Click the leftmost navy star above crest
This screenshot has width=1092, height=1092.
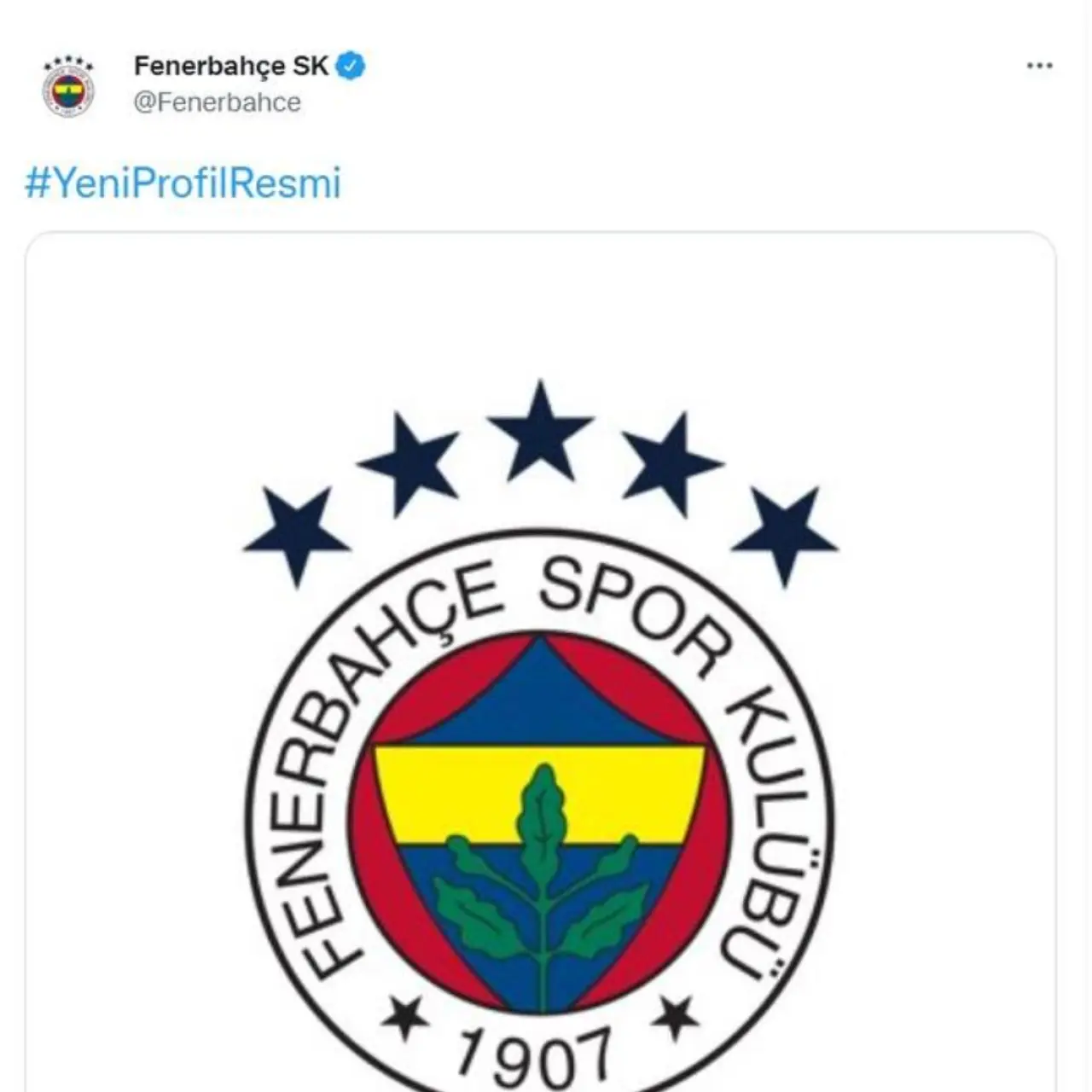[x=296, y=535]
